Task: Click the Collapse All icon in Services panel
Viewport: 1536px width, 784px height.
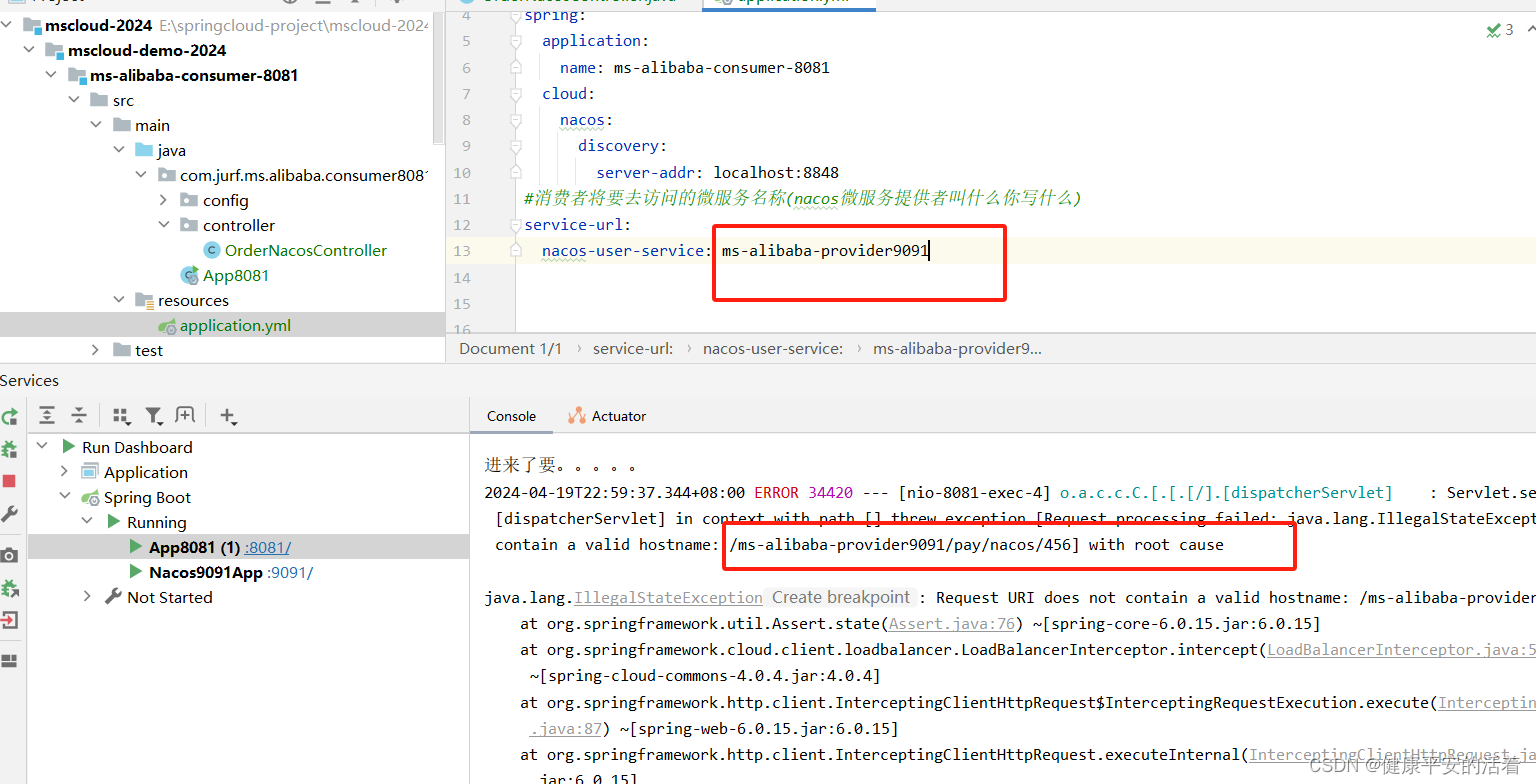Action: [x=78, y=414]
